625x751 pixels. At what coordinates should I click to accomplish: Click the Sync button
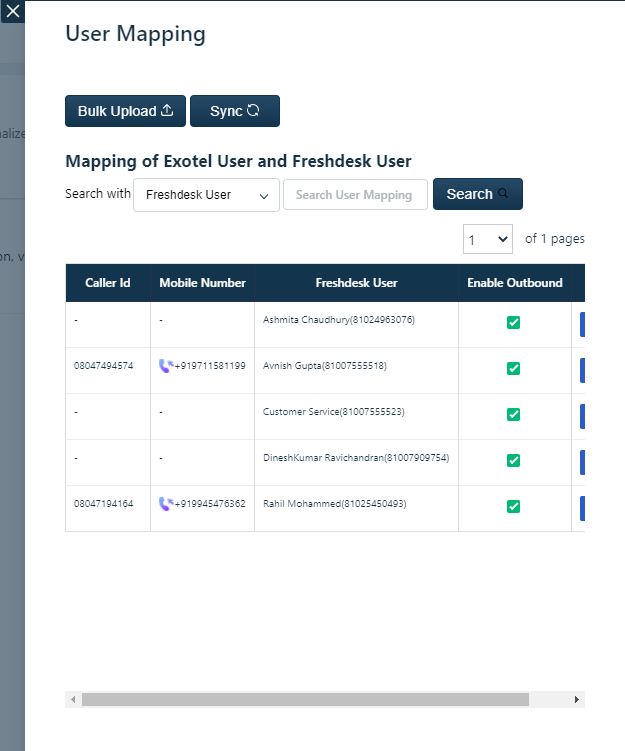click(235, 111)
